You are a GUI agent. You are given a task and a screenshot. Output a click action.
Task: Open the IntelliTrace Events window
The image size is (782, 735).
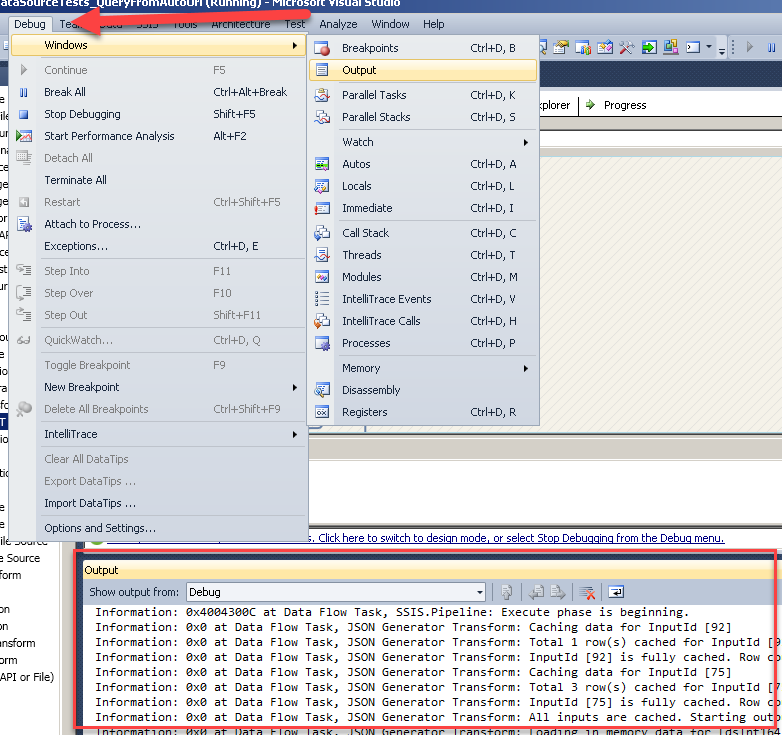pyautogui.click(x=423, y=299)
